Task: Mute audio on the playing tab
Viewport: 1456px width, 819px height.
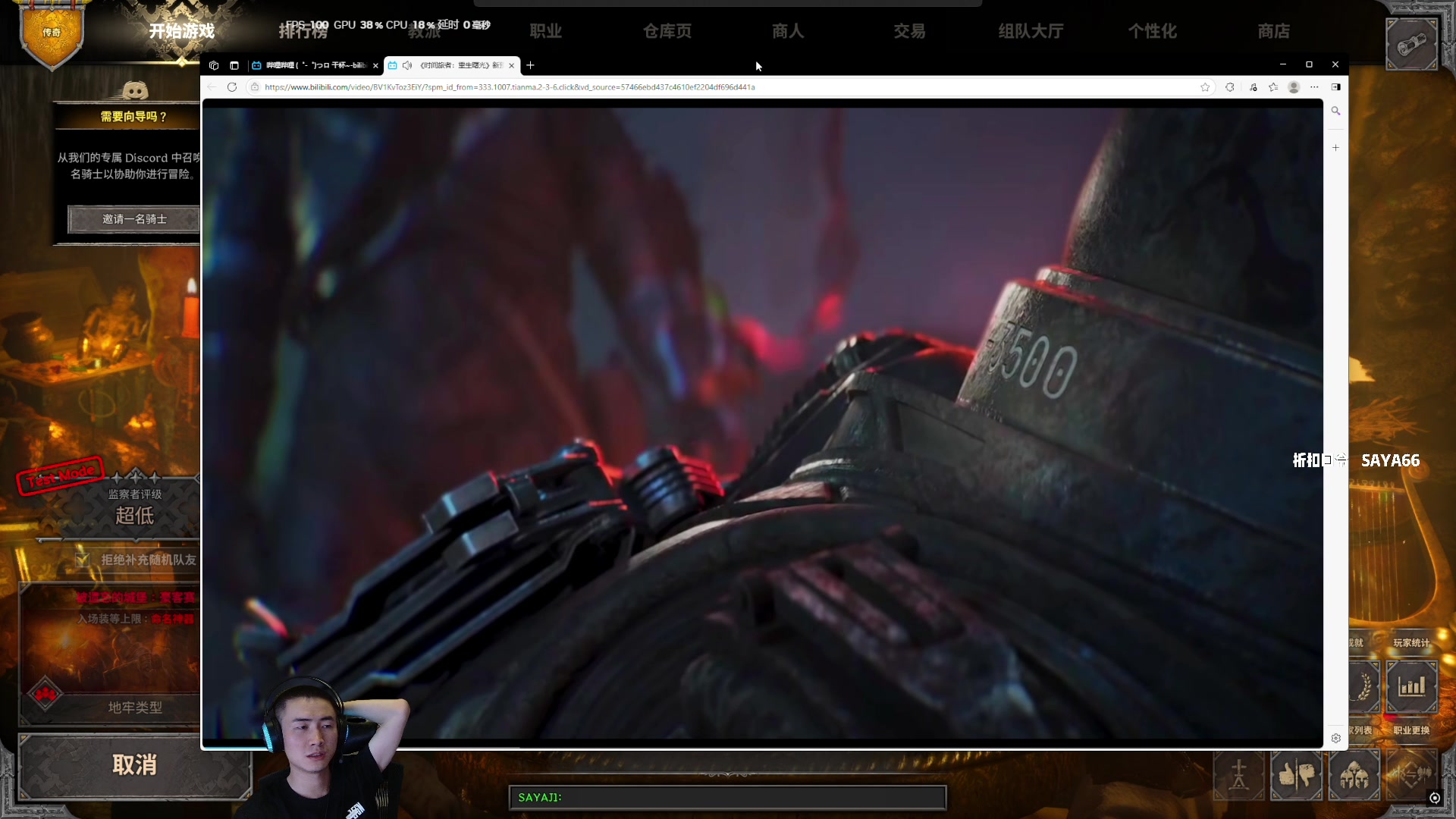Action: tap(407, 65)
